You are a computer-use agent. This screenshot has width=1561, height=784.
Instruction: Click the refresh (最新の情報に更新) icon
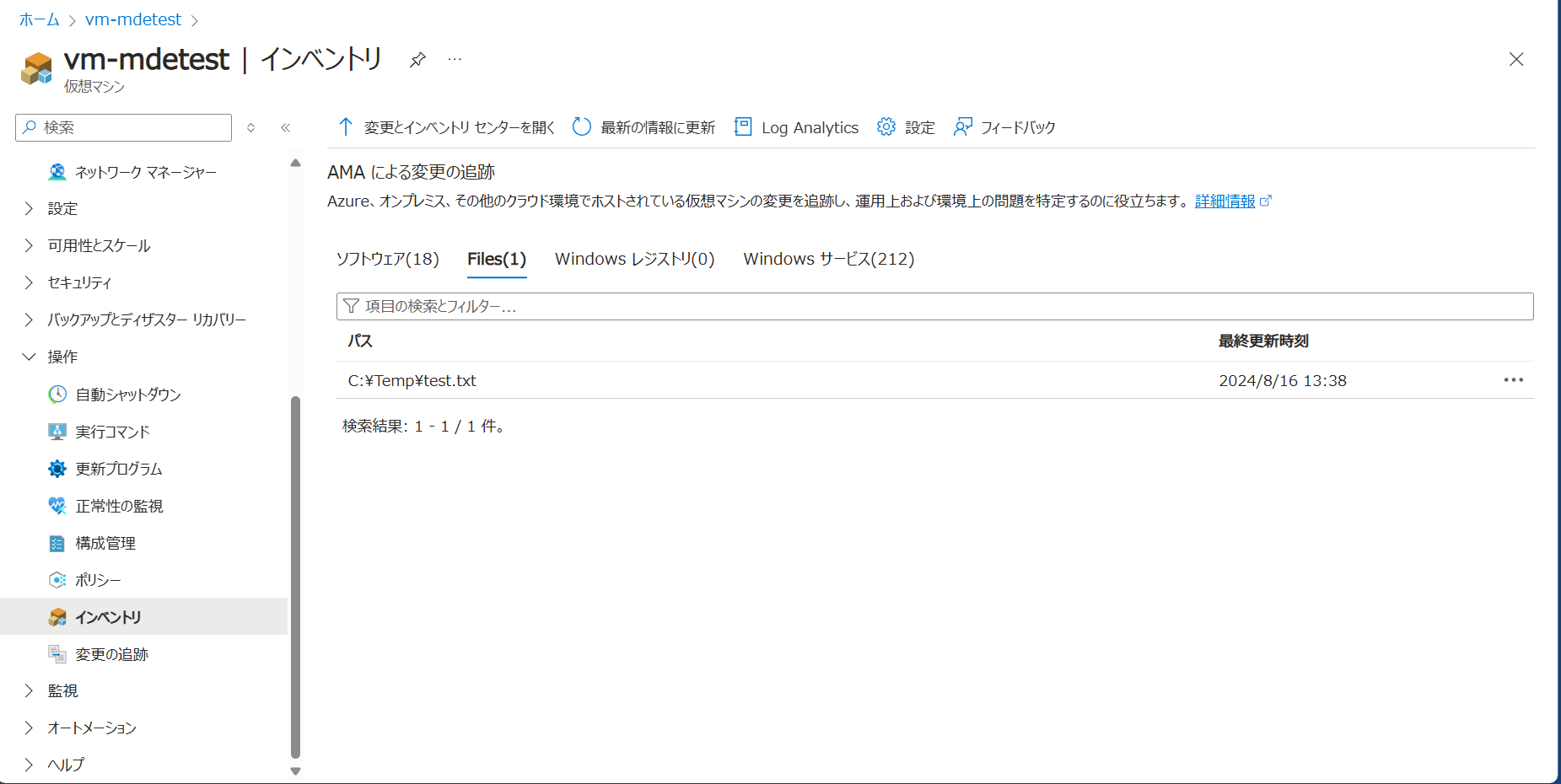click(582, 127)
